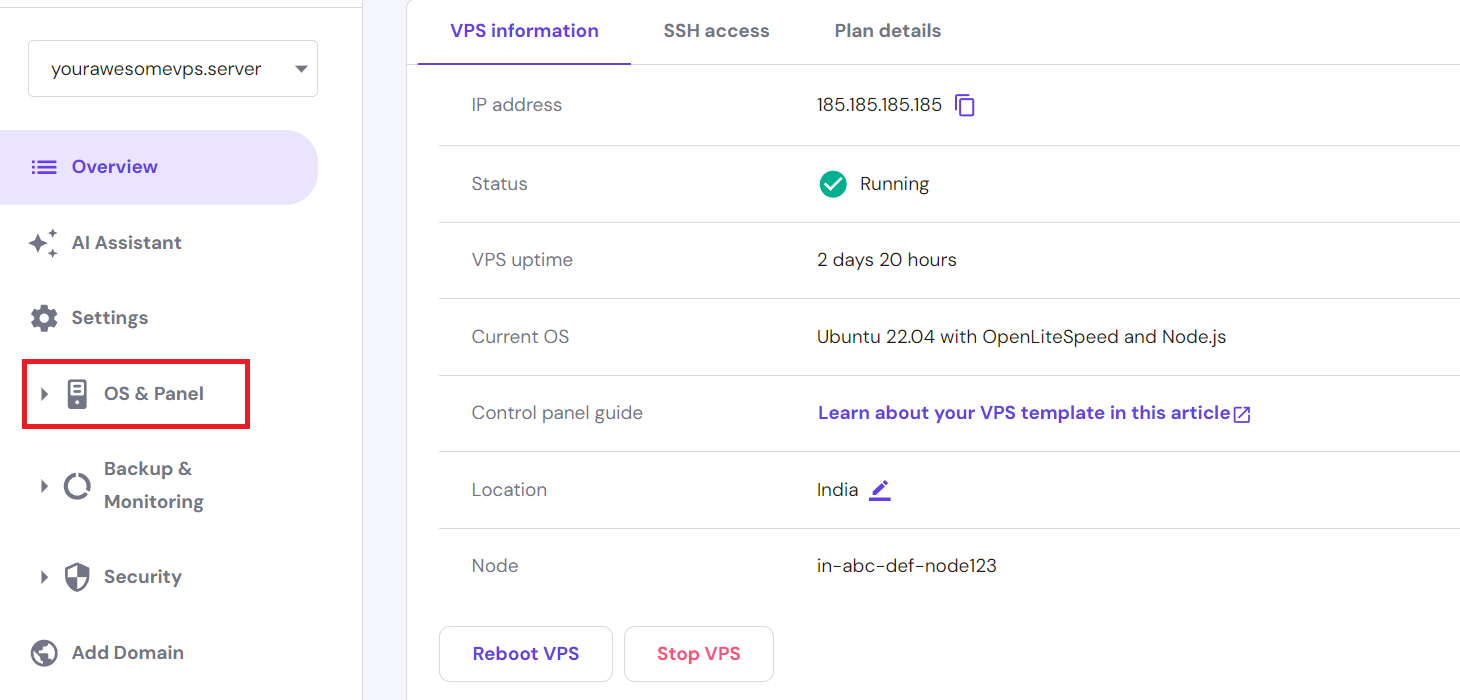Viewport: 1460px width, 700px height.
Task: Select the Security shield icon
Action: [x=76, y=577]
